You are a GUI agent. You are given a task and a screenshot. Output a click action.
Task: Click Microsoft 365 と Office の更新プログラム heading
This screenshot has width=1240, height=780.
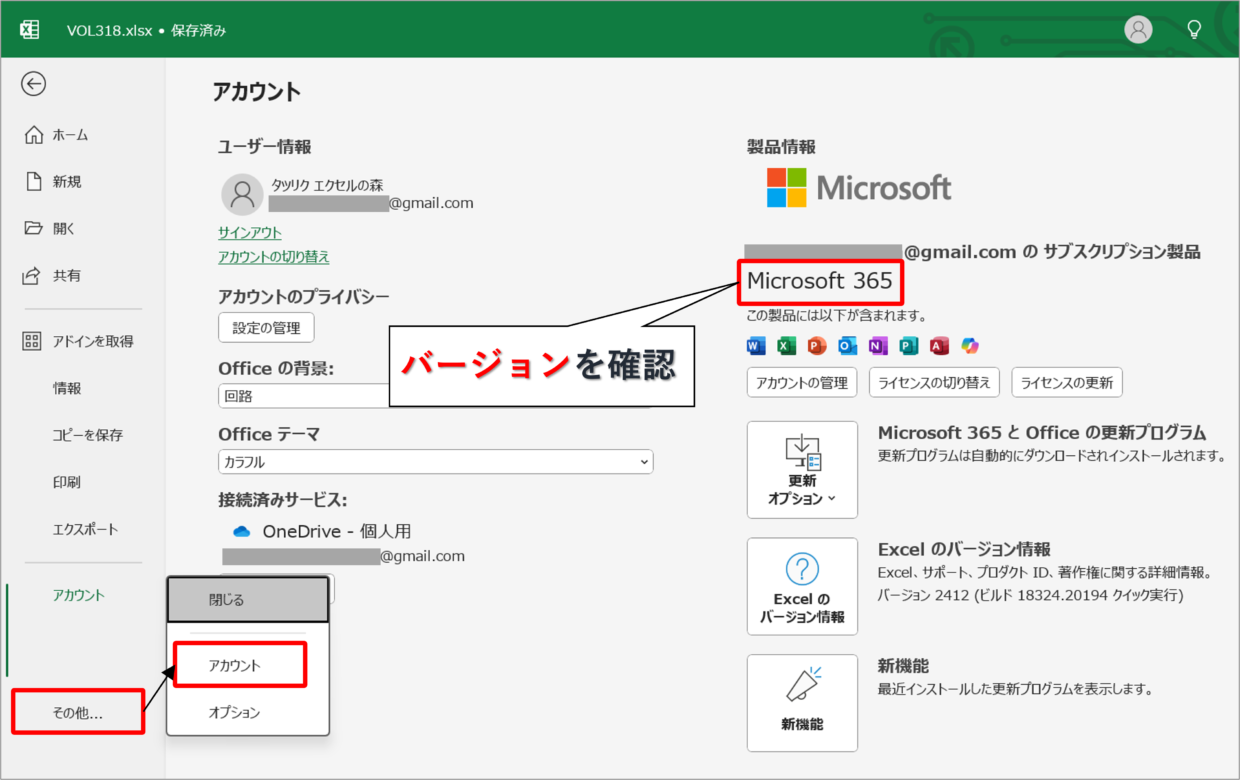click(x=1042, y=433)
